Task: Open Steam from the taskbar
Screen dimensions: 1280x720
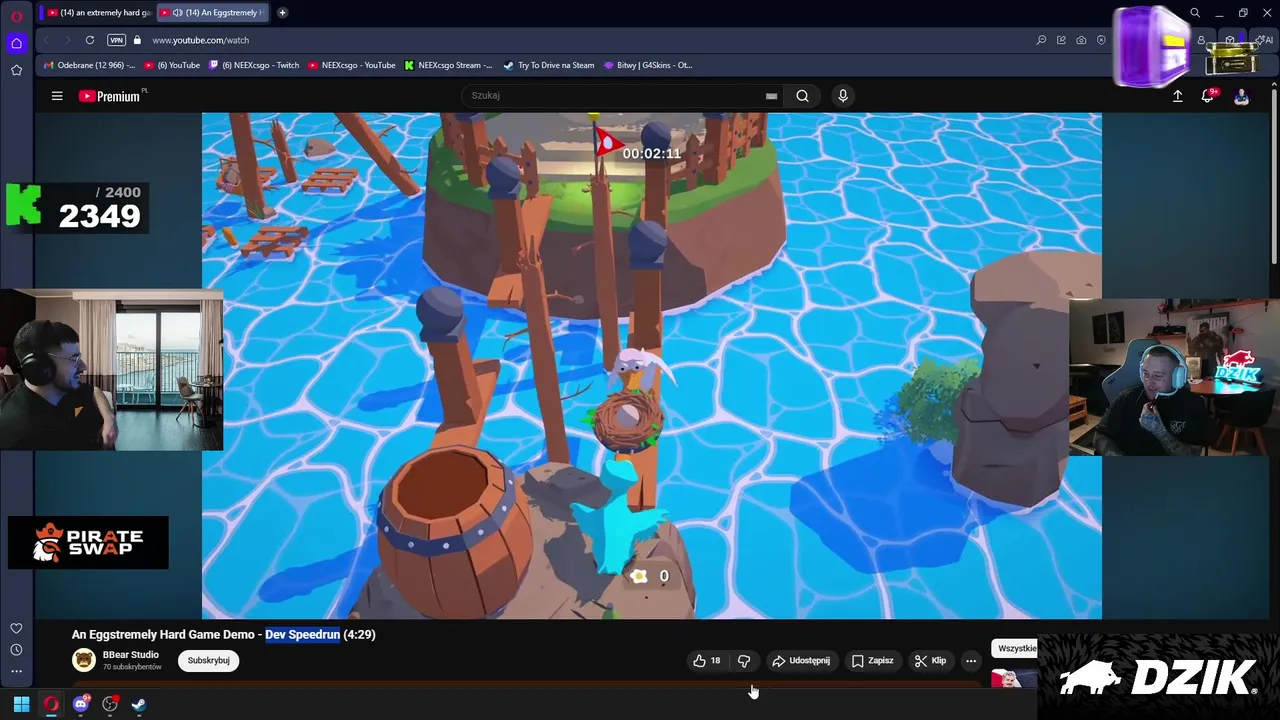Action: [139, 705]
